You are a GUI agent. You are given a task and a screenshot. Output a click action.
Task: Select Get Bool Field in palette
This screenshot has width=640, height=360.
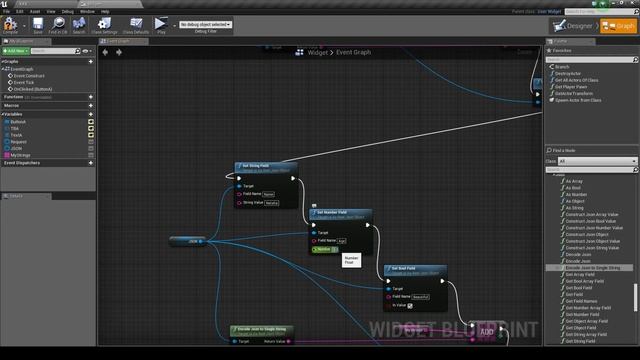[x=578, y=288]
